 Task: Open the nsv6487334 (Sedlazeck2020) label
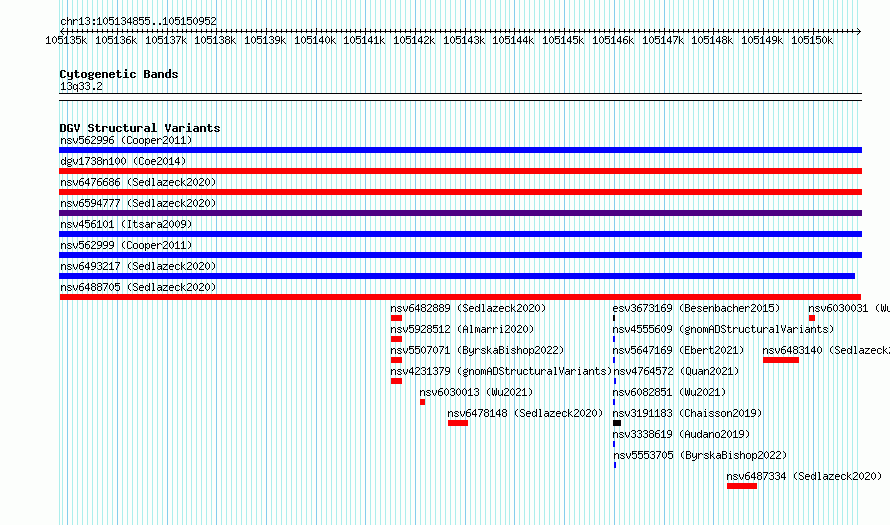[805, 476]
